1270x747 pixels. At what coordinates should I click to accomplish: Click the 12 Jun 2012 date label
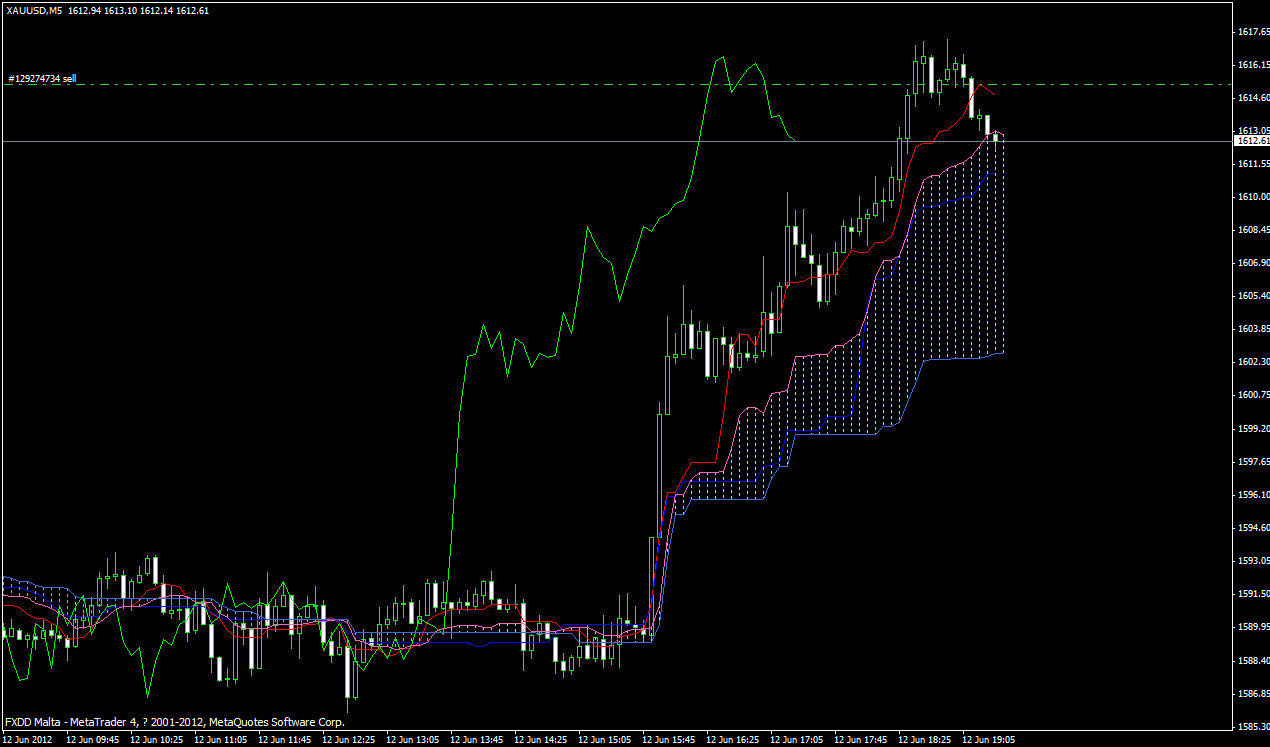[x=28, y=740]
